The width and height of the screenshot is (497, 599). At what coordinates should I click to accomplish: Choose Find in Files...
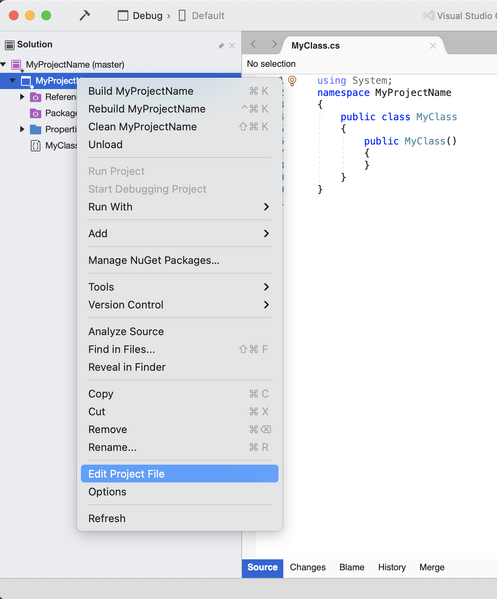coord(180,350)
